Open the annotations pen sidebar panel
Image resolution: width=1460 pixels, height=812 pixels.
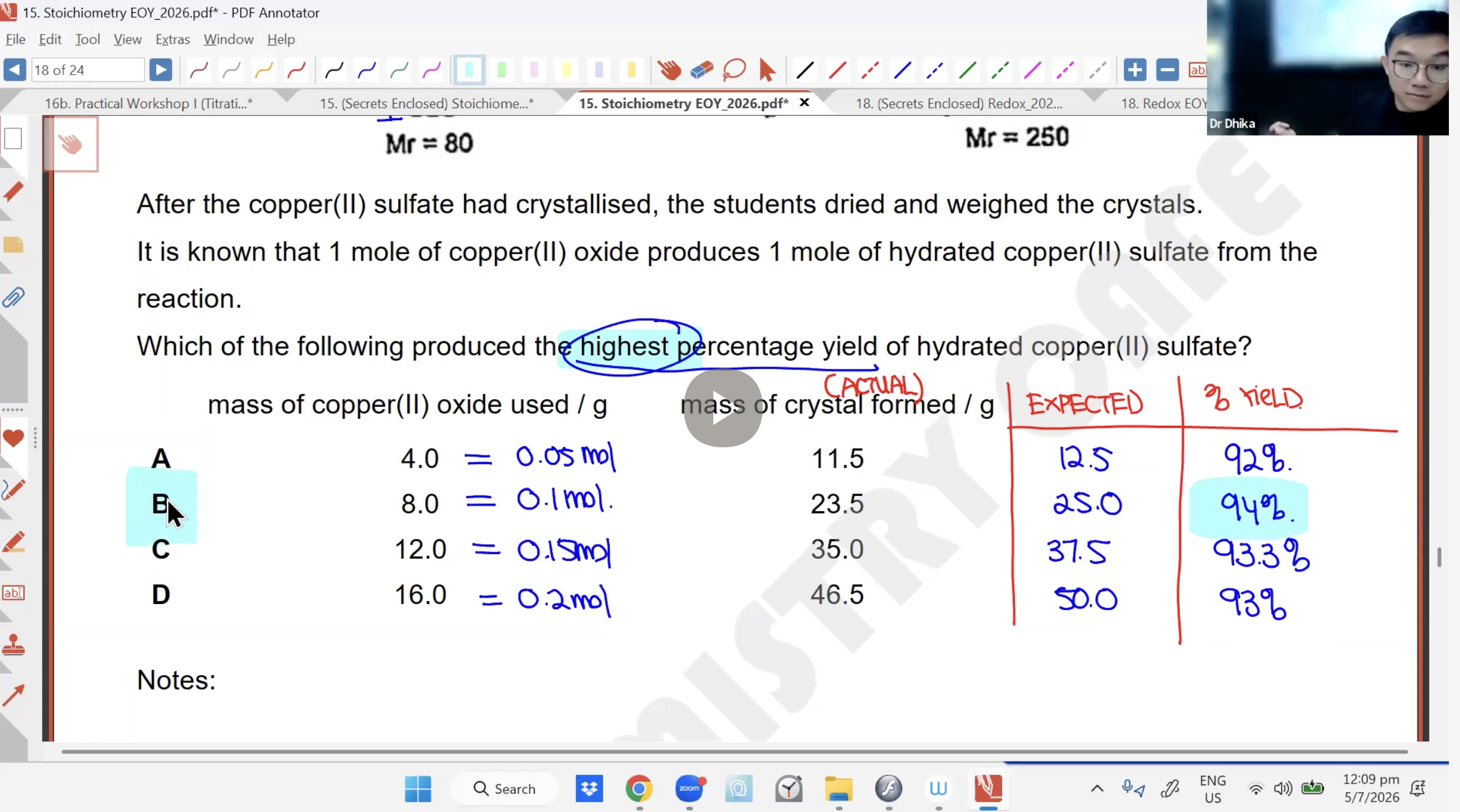point(13,192)
